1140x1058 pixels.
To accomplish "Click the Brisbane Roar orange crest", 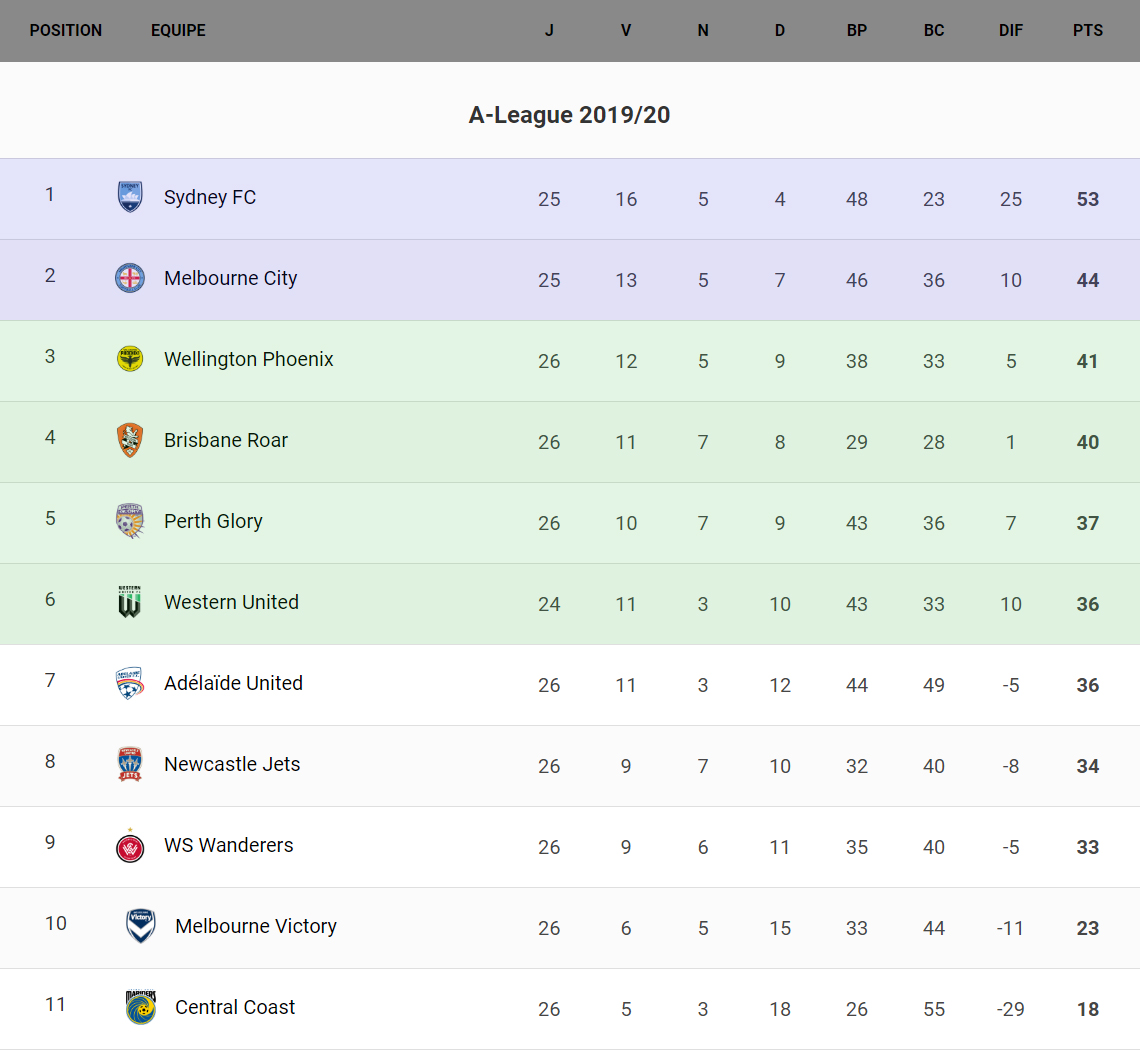I will 130,440.
